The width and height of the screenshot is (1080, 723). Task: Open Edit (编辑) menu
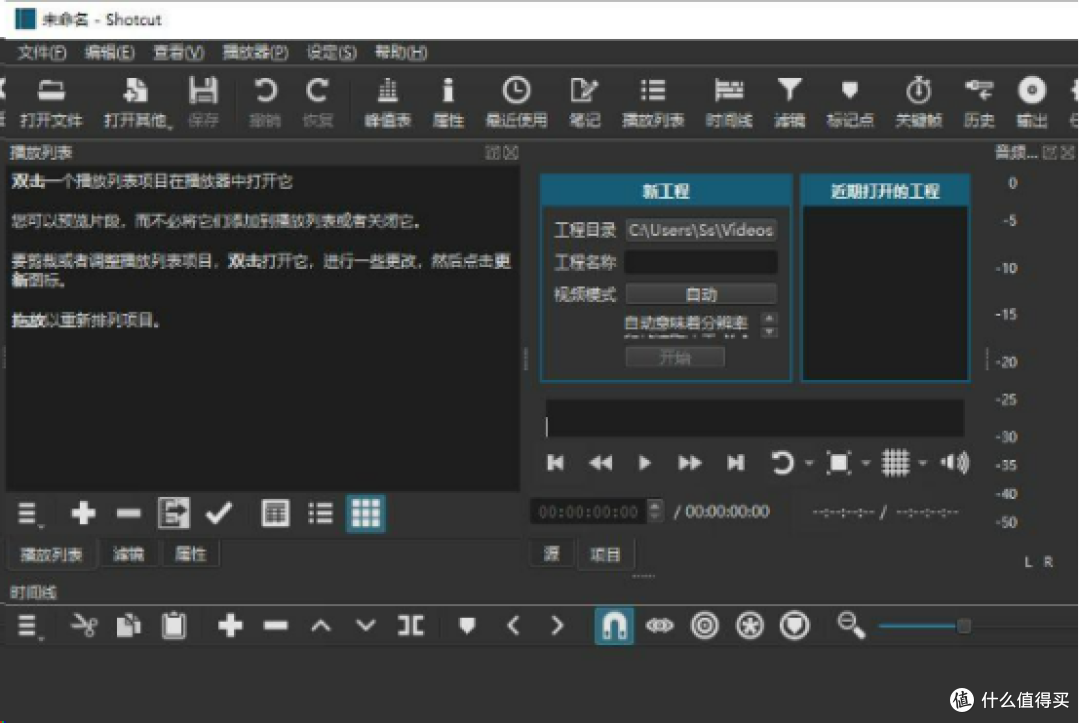110,52
